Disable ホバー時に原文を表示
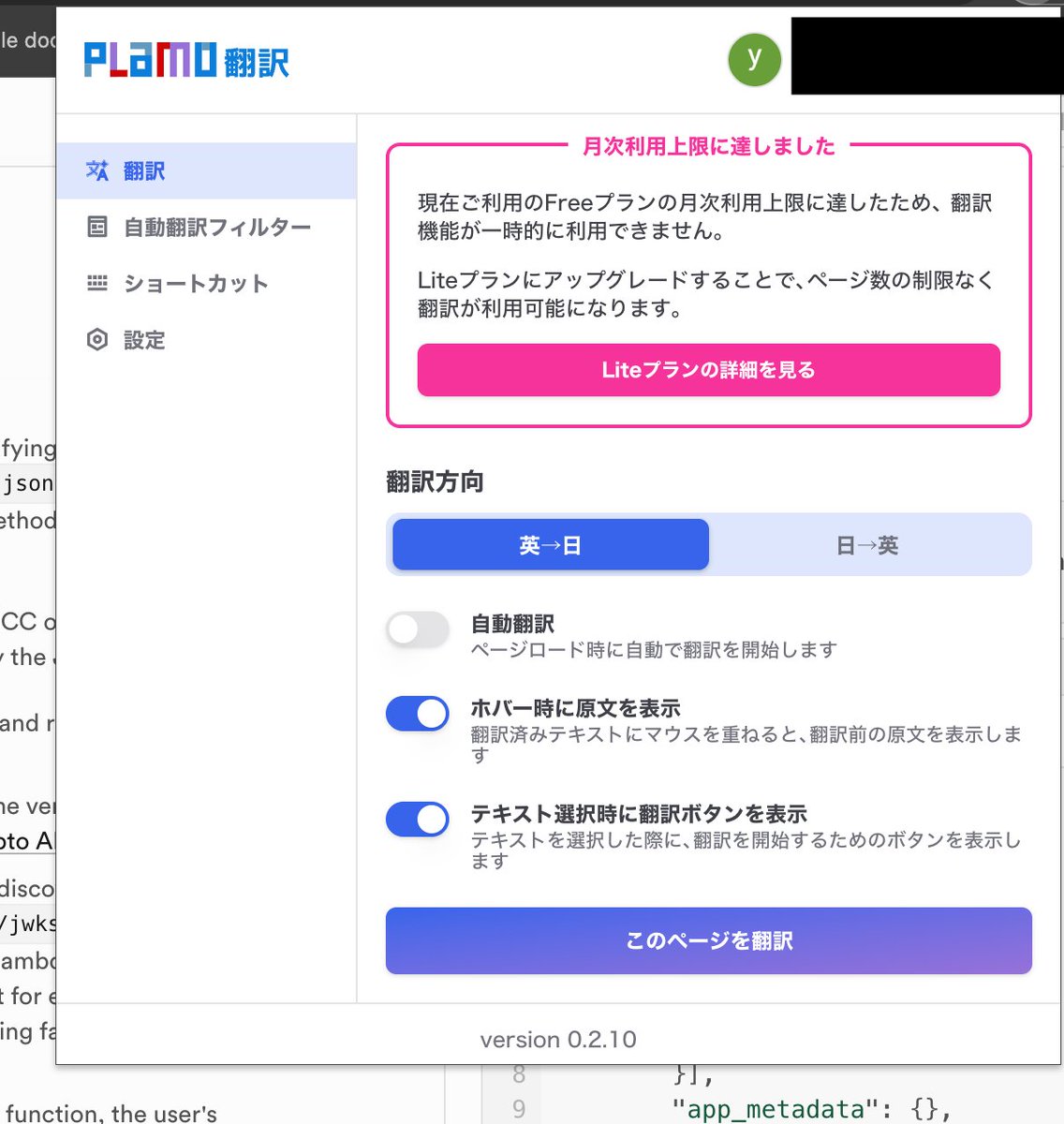Image resolution: width=1064 pixels, height=1124 pixels. 417,713
